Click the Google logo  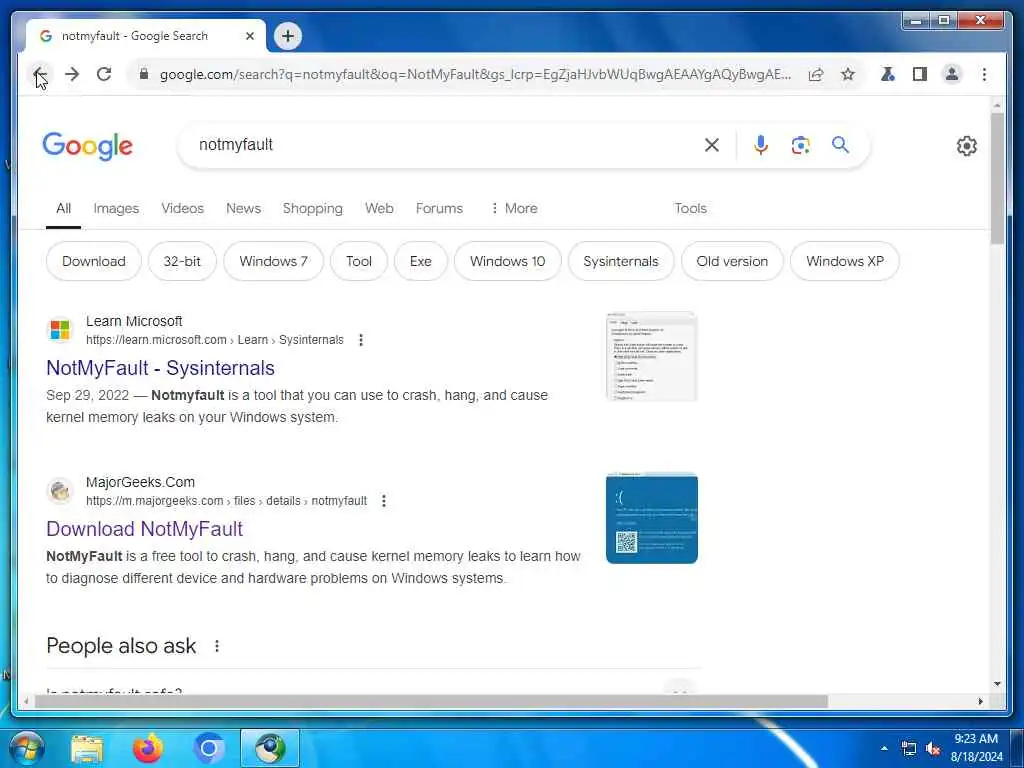click(88, 146)
